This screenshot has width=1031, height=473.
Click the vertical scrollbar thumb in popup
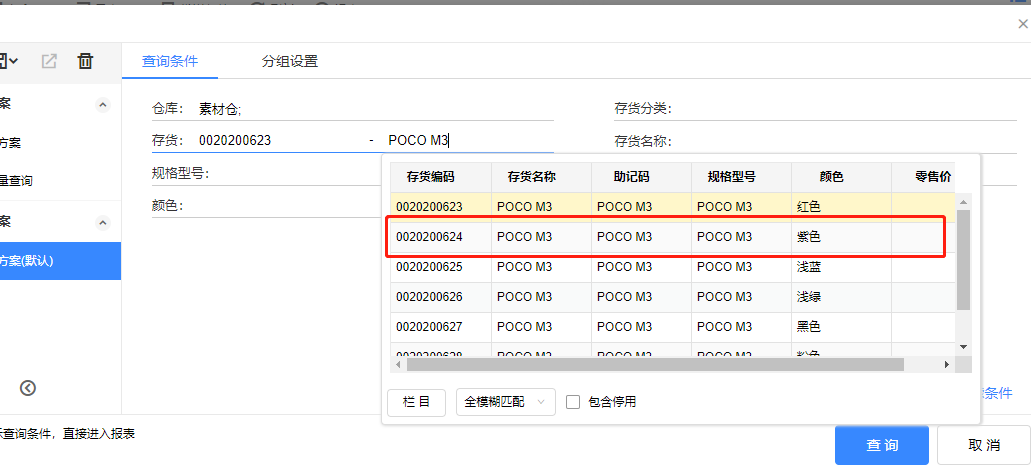point(963,260)
